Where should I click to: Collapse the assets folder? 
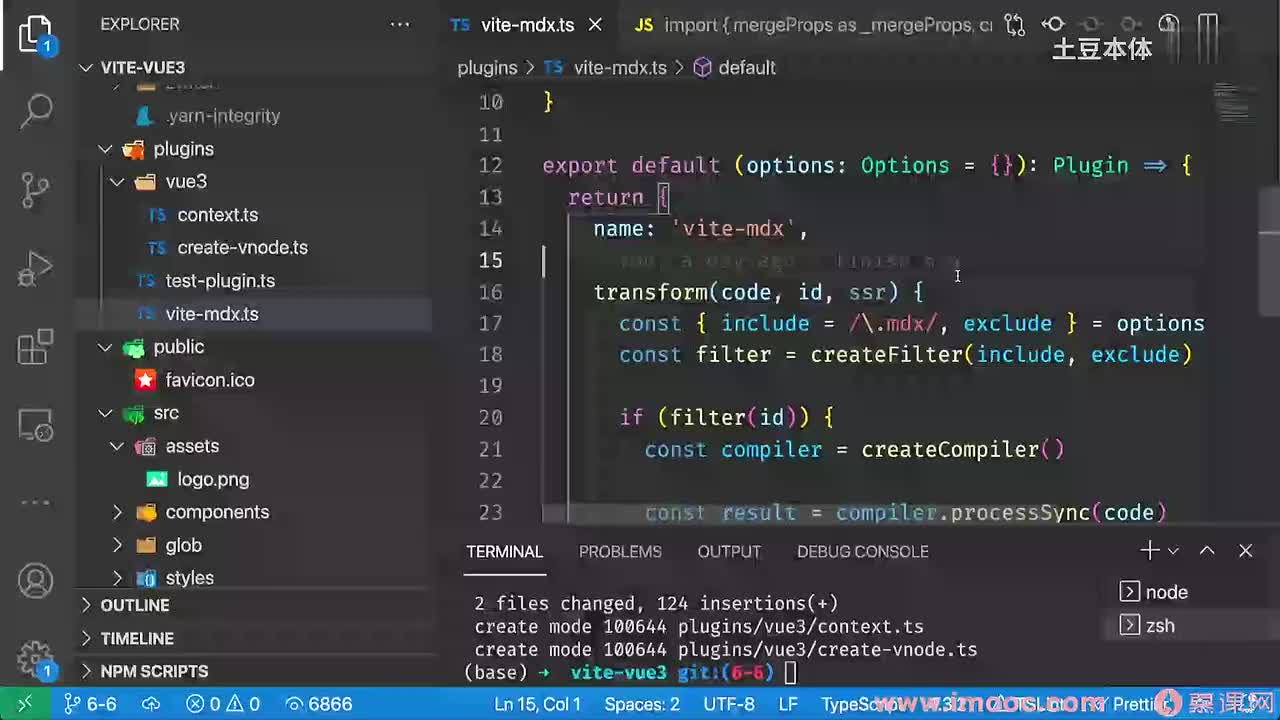point(117,446)
